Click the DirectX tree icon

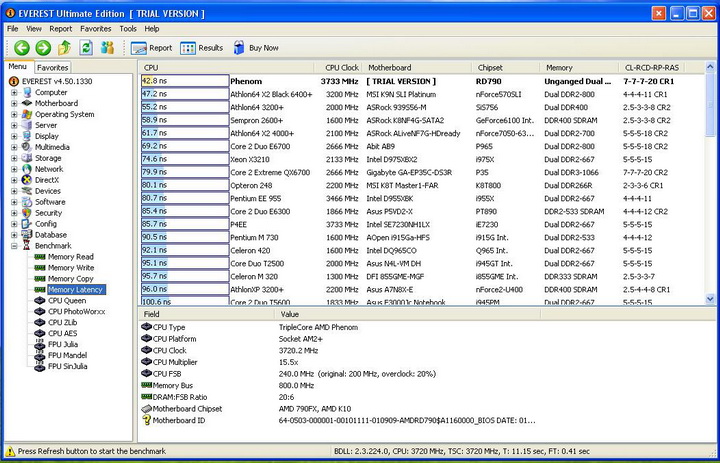pos(27,180)
